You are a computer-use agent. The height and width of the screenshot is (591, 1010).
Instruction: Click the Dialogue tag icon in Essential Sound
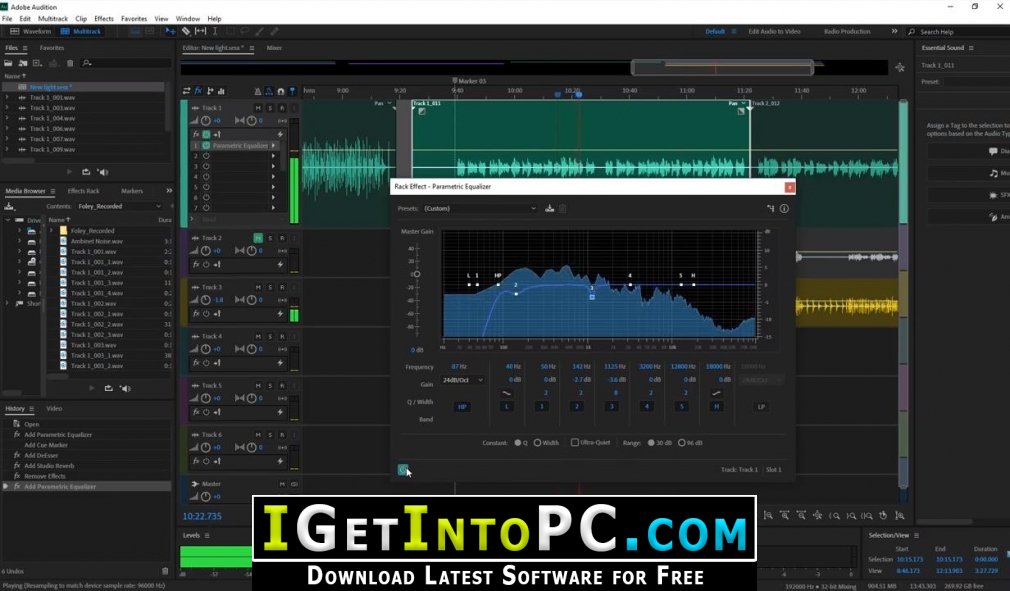(993, 151)
